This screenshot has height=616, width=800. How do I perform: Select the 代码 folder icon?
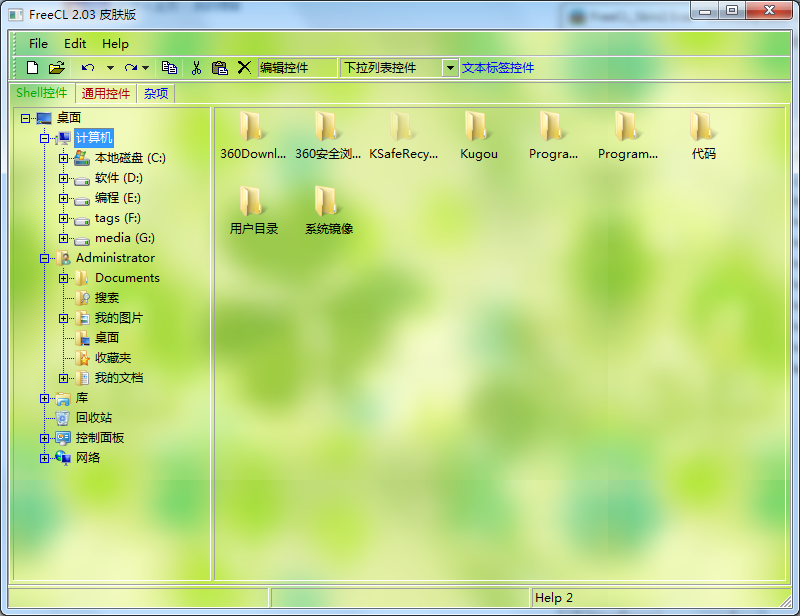(703, 126)
